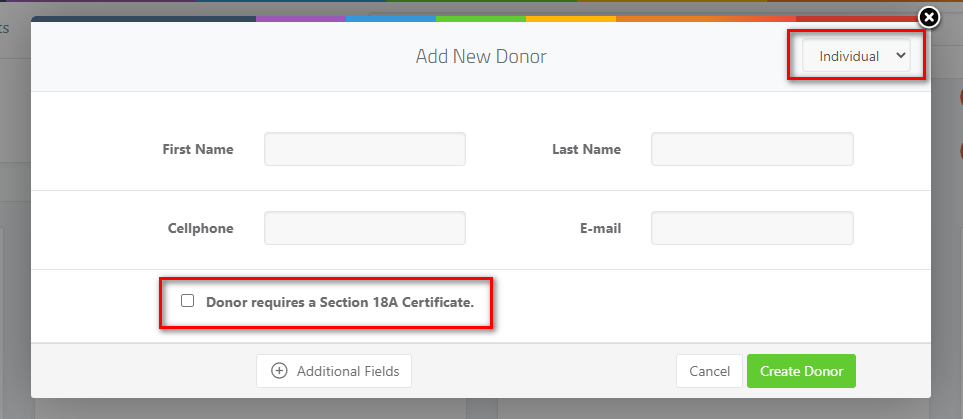Click the chevron arrow in the Individual selector
Image resolution: width=963 pixels, height=419 pixels.
click(900, 55)
